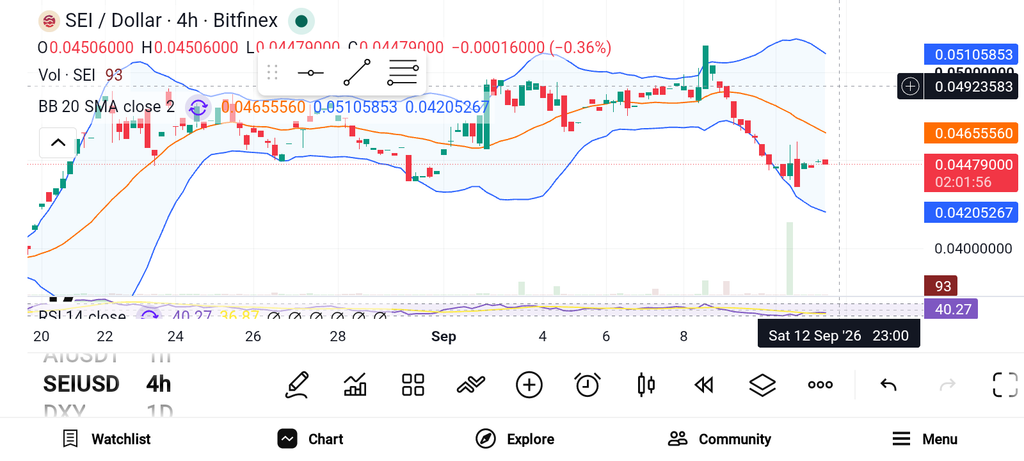Click the Bollinger Bands refresh icon

coord(198,108)
